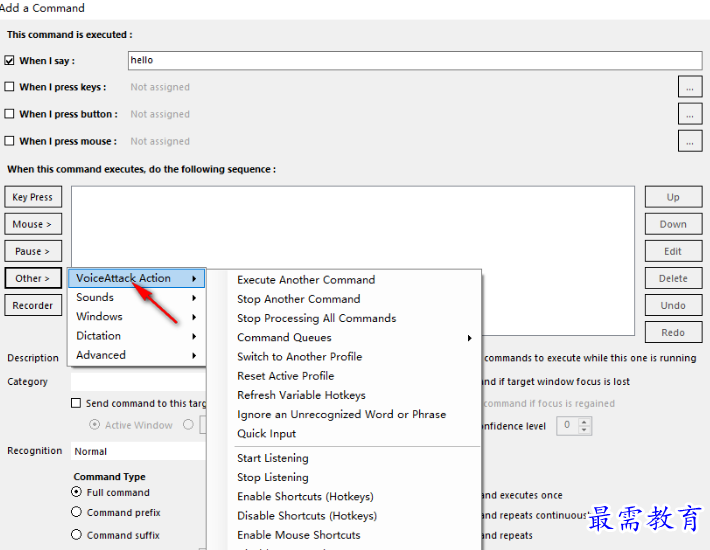Screen dimensions: 710x550
Task: Expand the Sounds submenu
Action: [x=136, y=297]
